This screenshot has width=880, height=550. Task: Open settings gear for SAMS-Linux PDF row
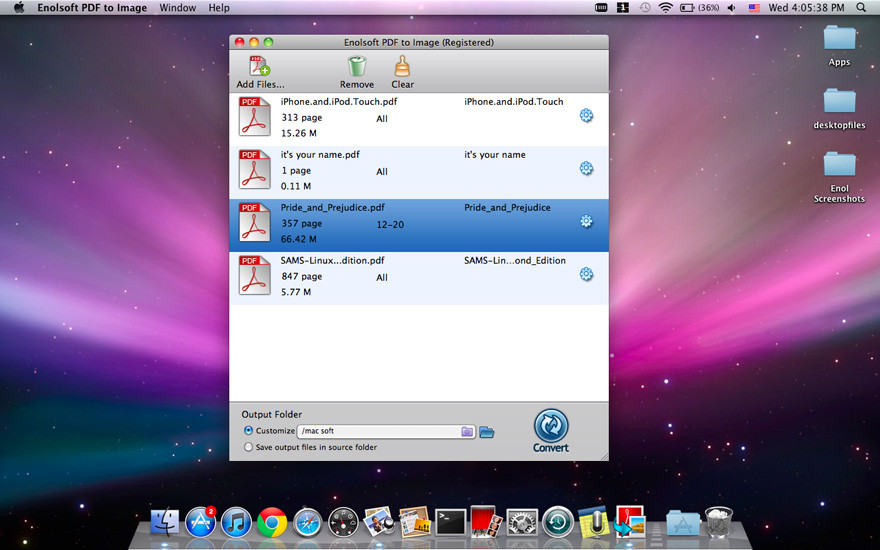pos(586,274)
